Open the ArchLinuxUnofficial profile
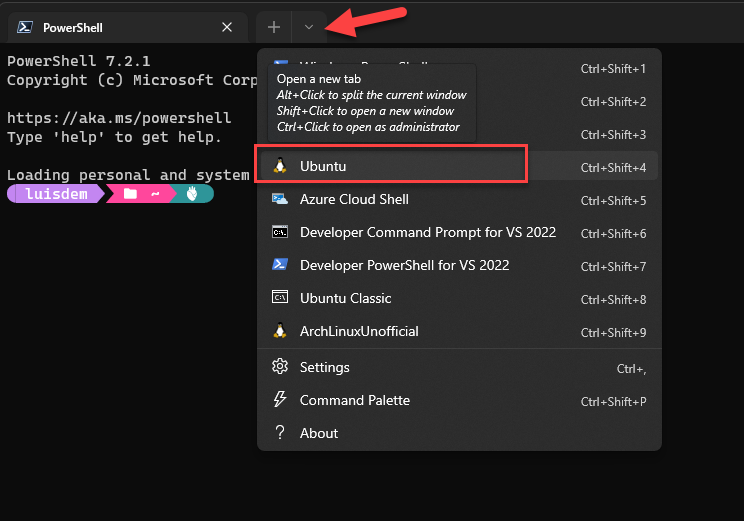 [359, 331]
